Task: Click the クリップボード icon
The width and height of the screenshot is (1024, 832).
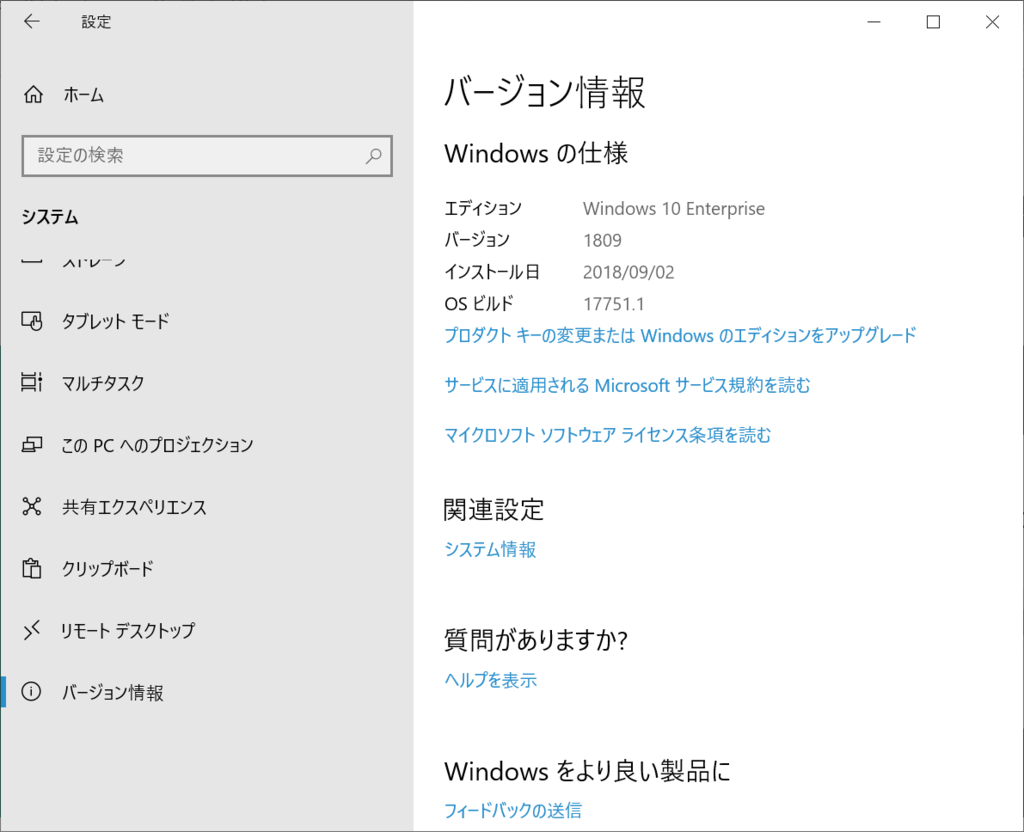Action: pyautogui.click(x=32, y=568)
